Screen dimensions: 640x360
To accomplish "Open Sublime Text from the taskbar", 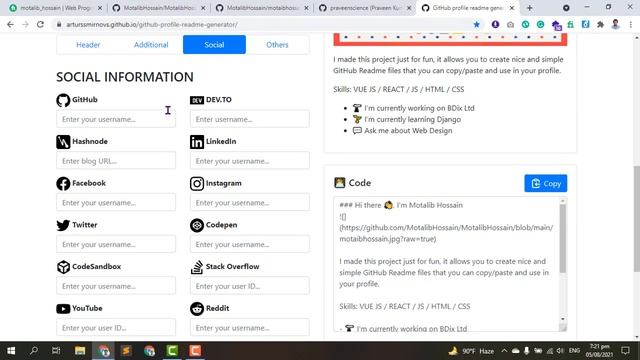I will pos(126,351).
